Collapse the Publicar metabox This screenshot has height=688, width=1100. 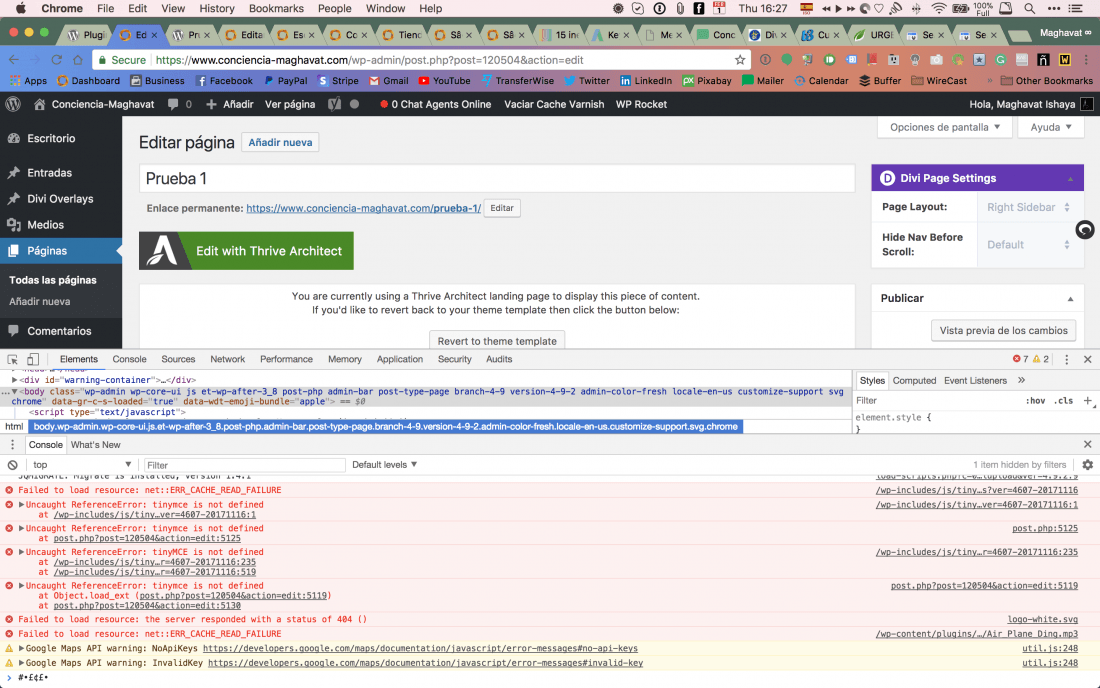[1070, 299]
